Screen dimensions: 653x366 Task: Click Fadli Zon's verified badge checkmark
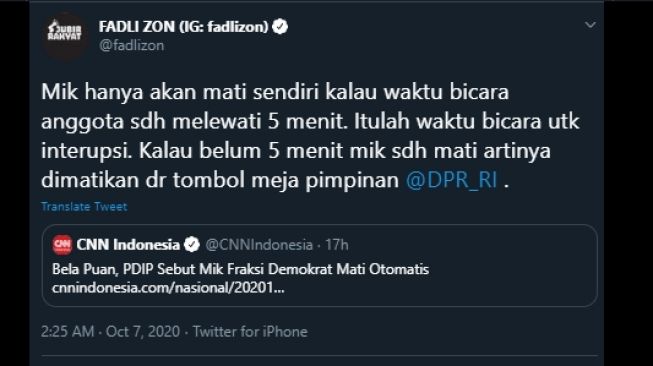tap(280, 27)
